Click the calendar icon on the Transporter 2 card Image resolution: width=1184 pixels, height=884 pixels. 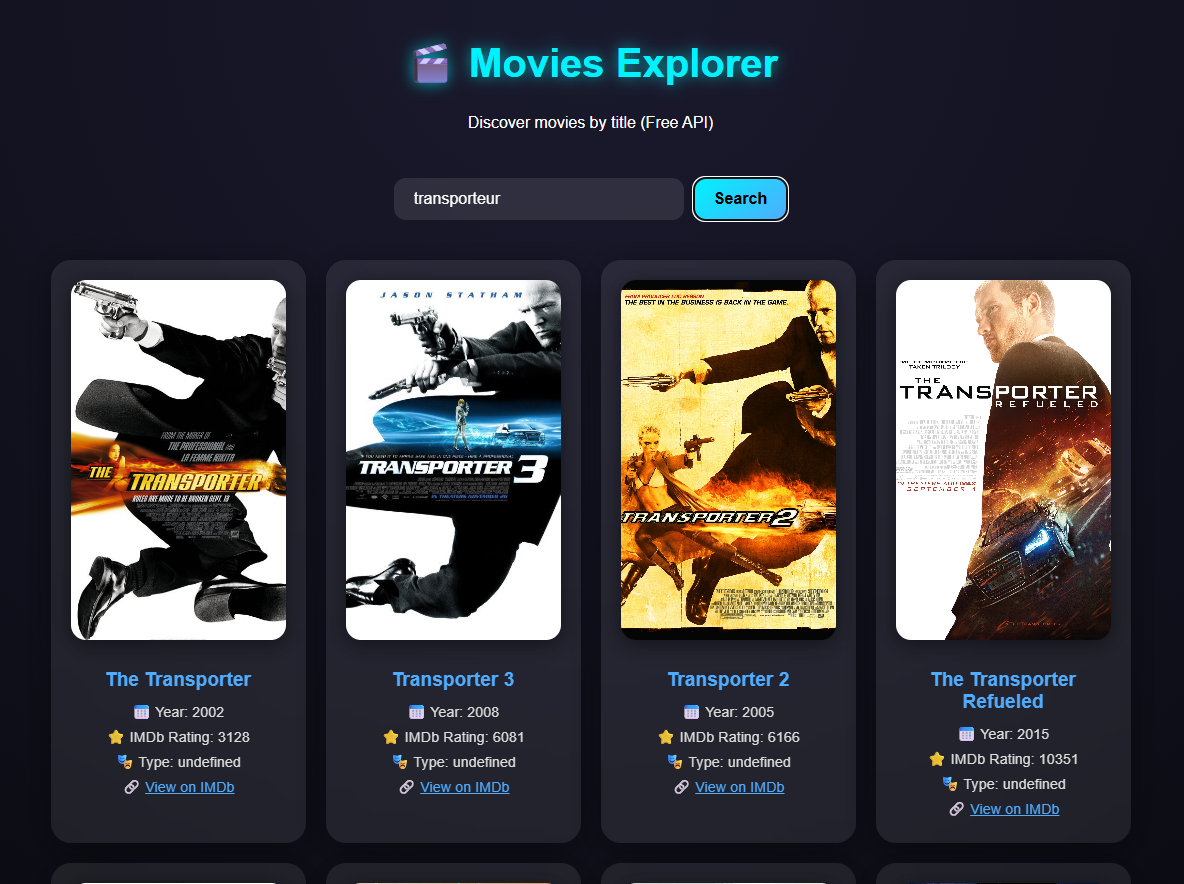pyautogui.click(x=689, y=712)
